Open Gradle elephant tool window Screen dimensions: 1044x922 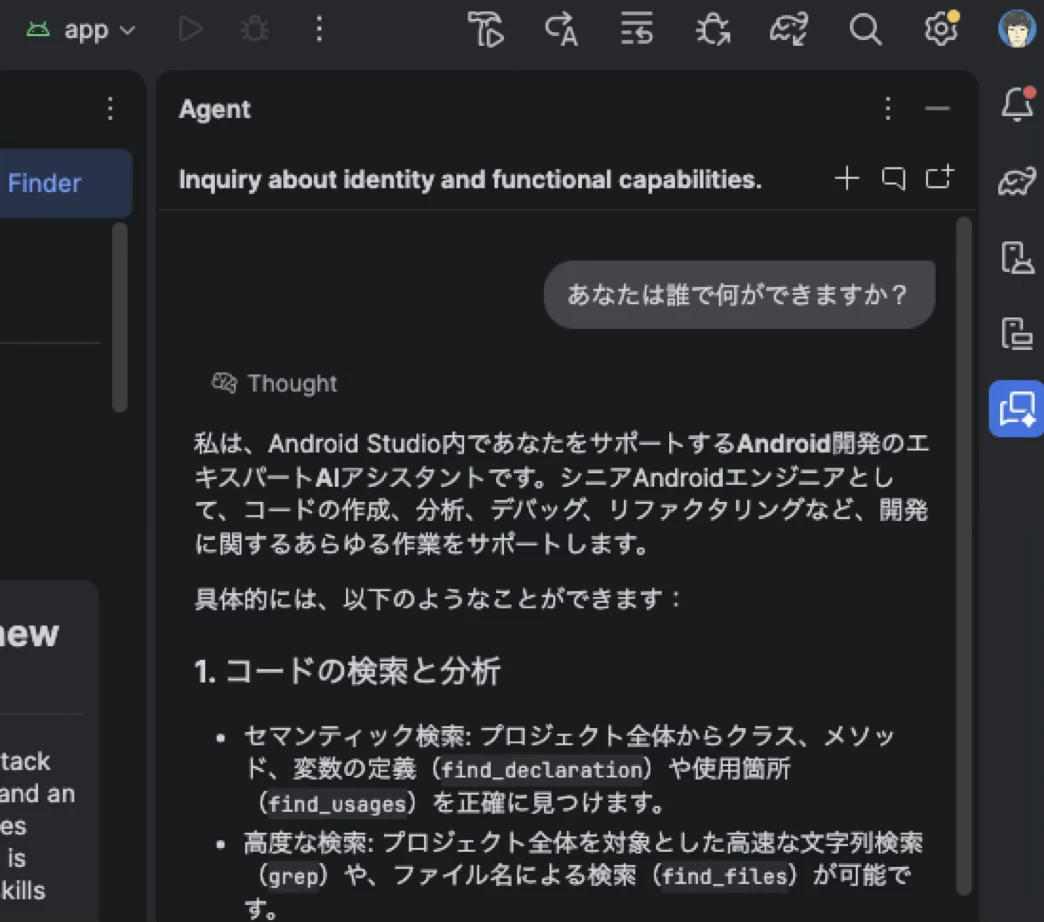point(1017,180)
